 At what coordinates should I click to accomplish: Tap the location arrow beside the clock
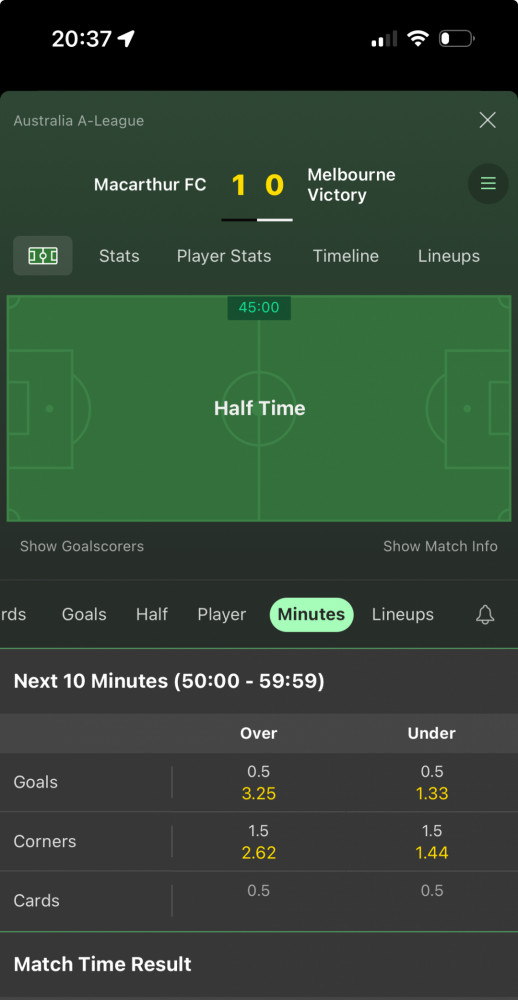(126, 39)
